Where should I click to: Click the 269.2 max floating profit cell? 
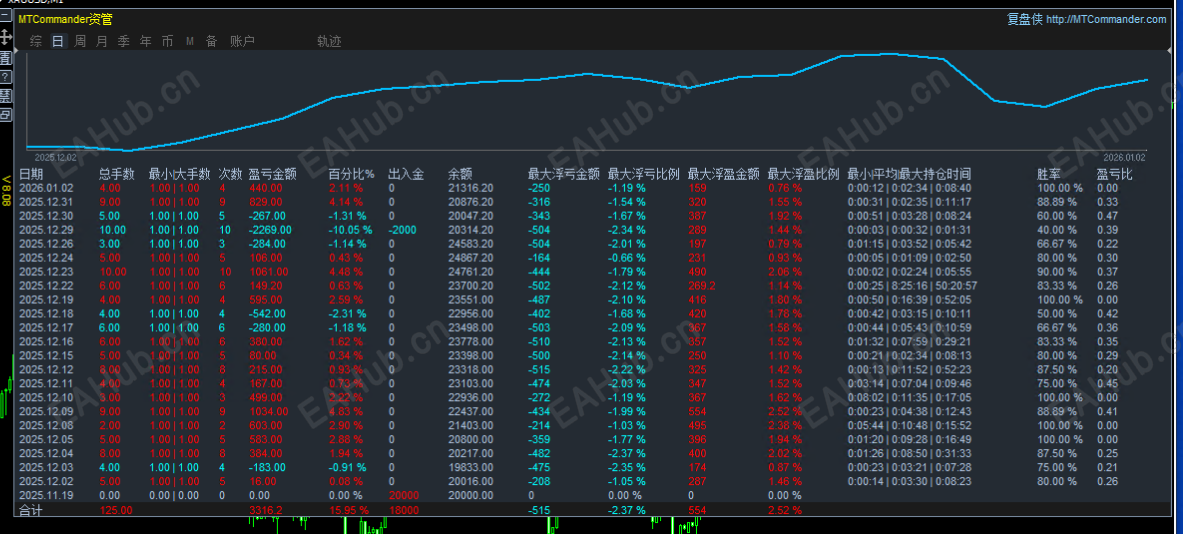tap(702, 286)
